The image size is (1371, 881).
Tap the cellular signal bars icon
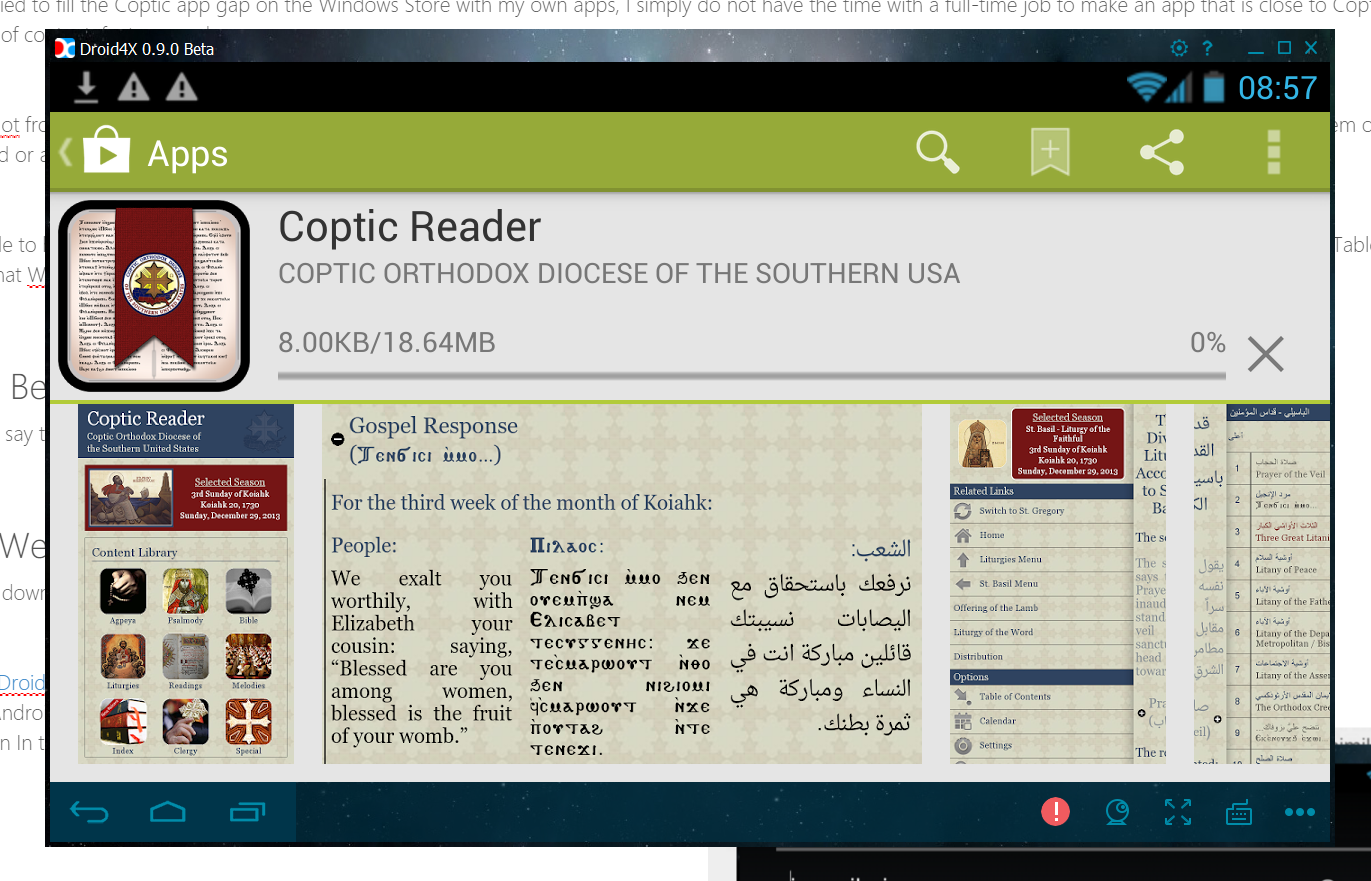tap(1180, 88)
